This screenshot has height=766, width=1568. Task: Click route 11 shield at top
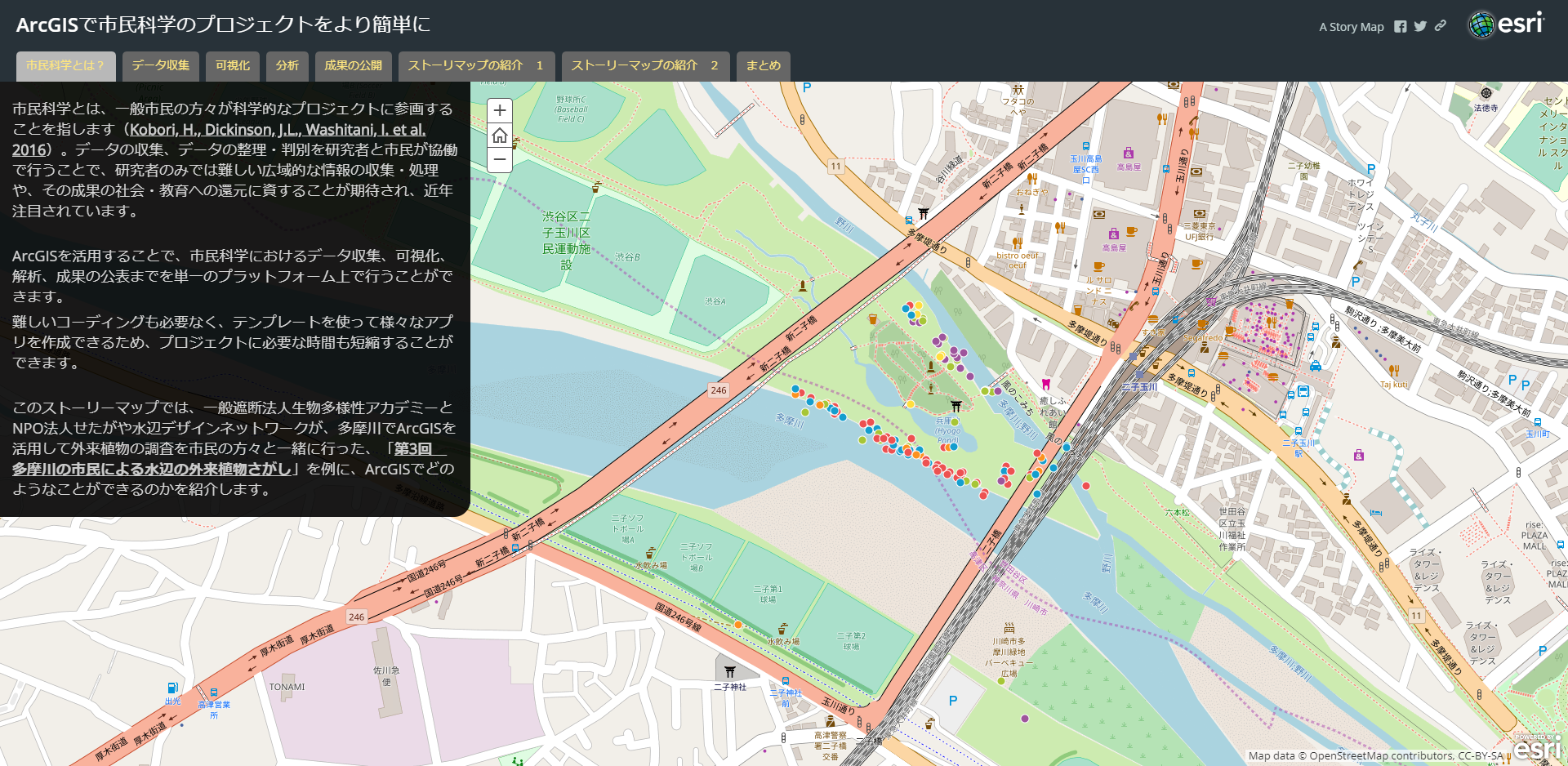click(835, 167)
